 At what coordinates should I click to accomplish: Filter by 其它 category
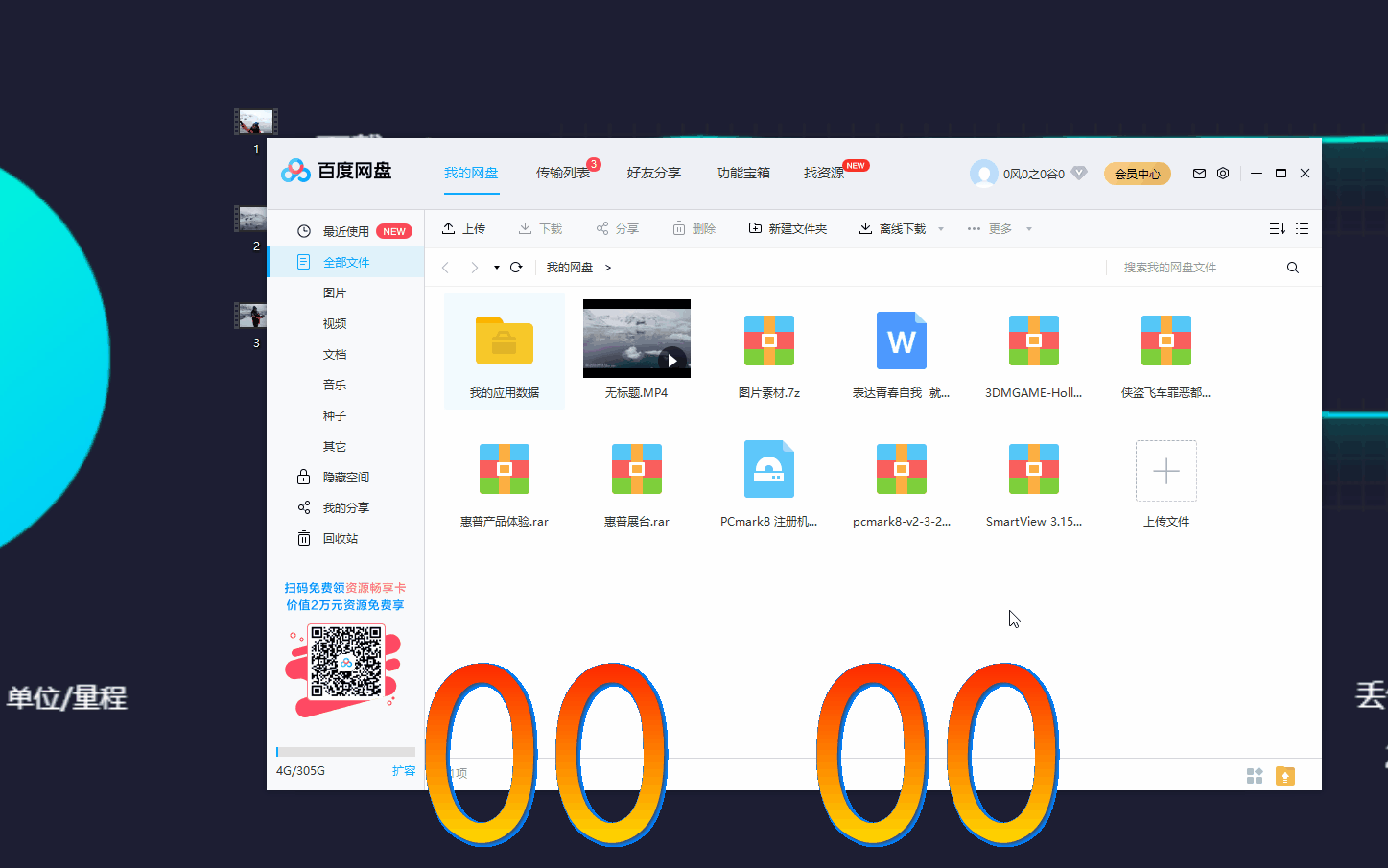click(x=335, y=446)
